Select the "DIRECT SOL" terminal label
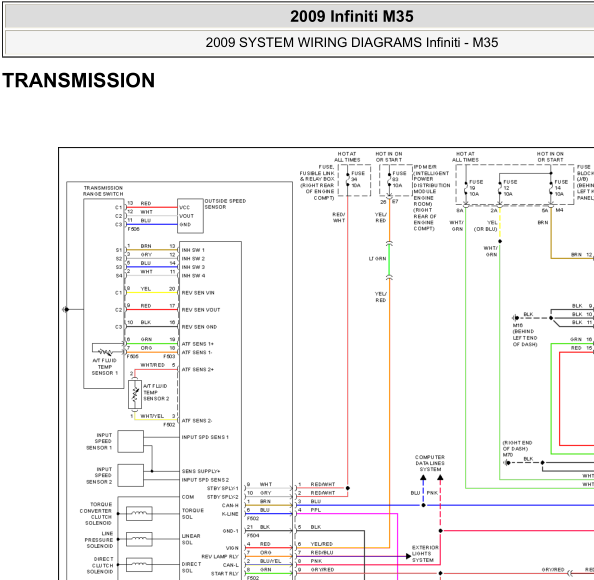 [x=191, y=567]
